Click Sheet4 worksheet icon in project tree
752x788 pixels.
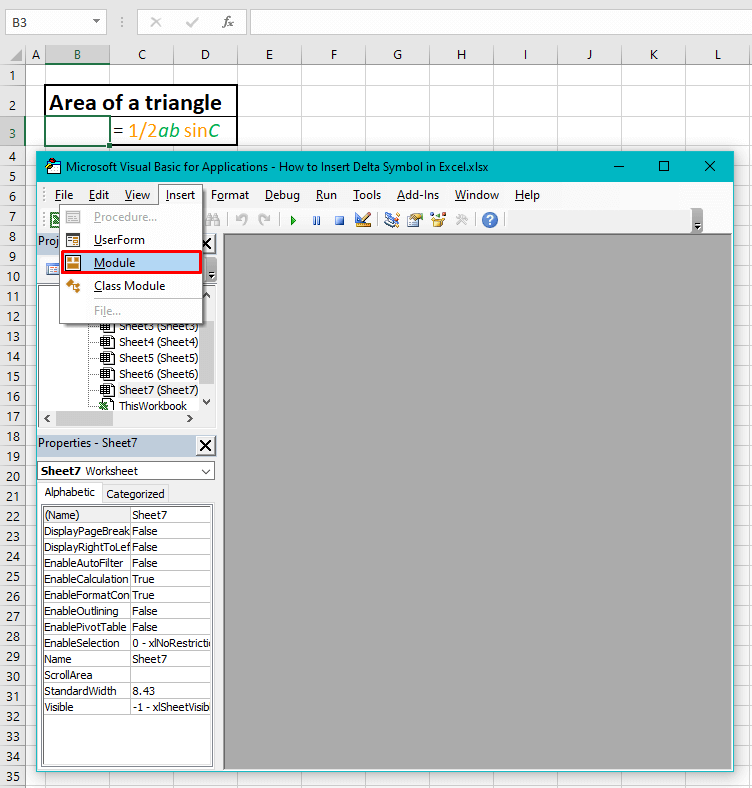[107, 342]
